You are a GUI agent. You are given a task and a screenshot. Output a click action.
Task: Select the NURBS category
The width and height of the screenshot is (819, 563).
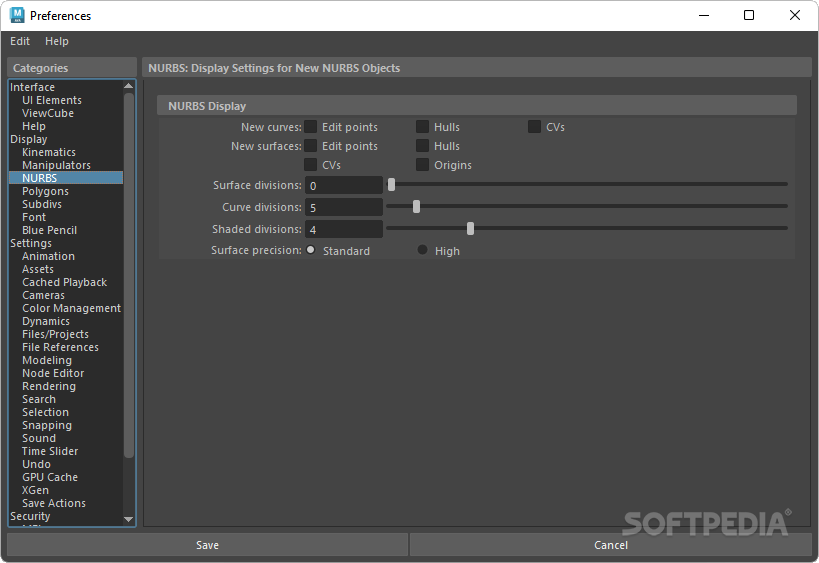(x=66, y=178)
